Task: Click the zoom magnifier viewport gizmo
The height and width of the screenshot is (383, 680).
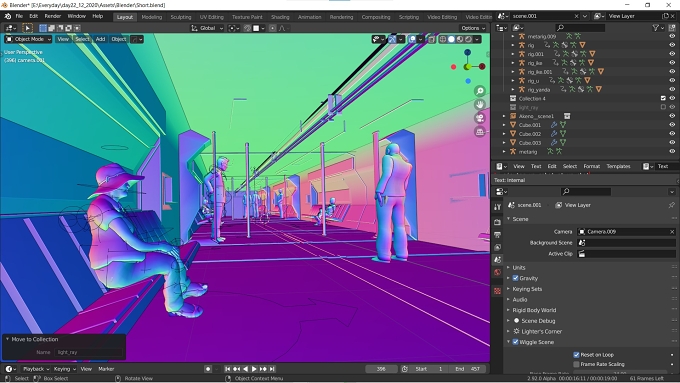Action: pos(480,91)
